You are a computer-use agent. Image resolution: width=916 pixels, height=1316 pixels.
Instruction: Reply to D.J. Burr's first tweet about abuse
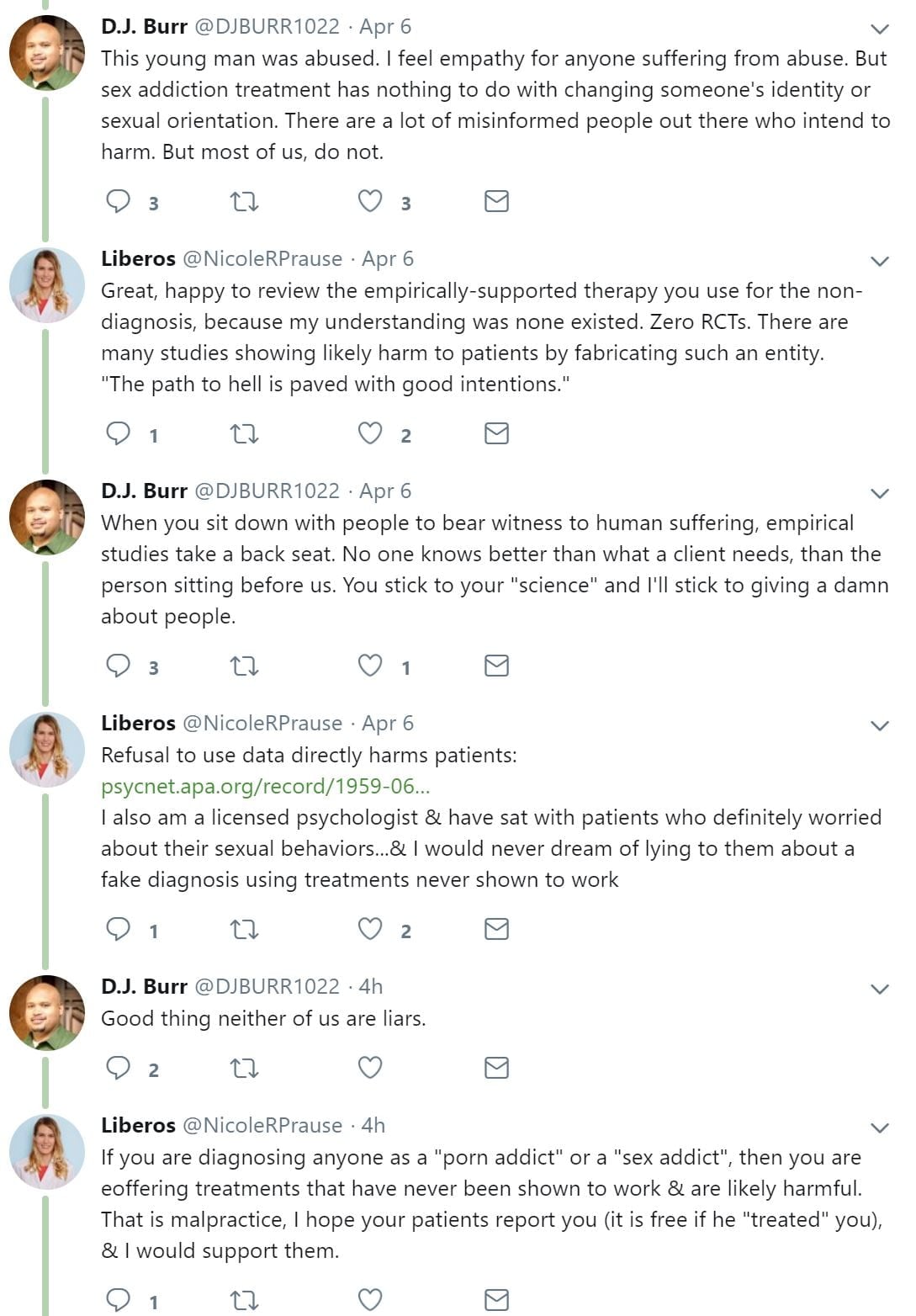[119, 201]
